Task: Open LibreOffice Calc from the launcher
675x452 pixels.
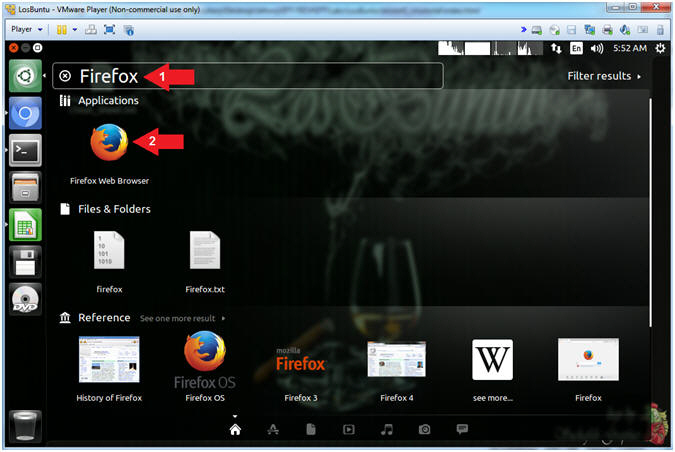Action: pos(25,225)
